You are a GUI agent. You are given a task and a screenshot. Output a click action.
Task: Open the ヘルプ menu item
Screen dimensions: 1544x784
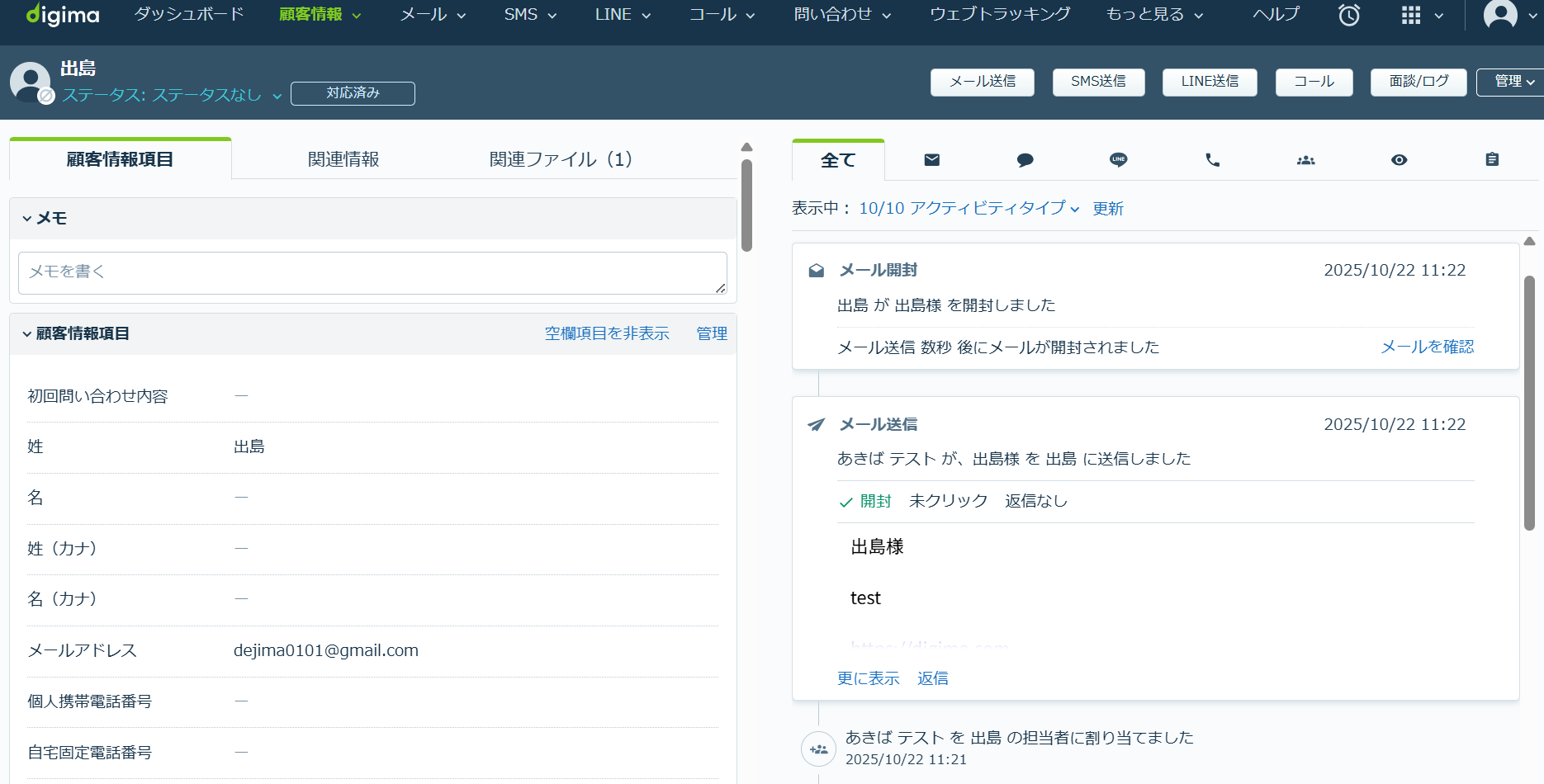pyautogui.click(x=1276, y=15)
